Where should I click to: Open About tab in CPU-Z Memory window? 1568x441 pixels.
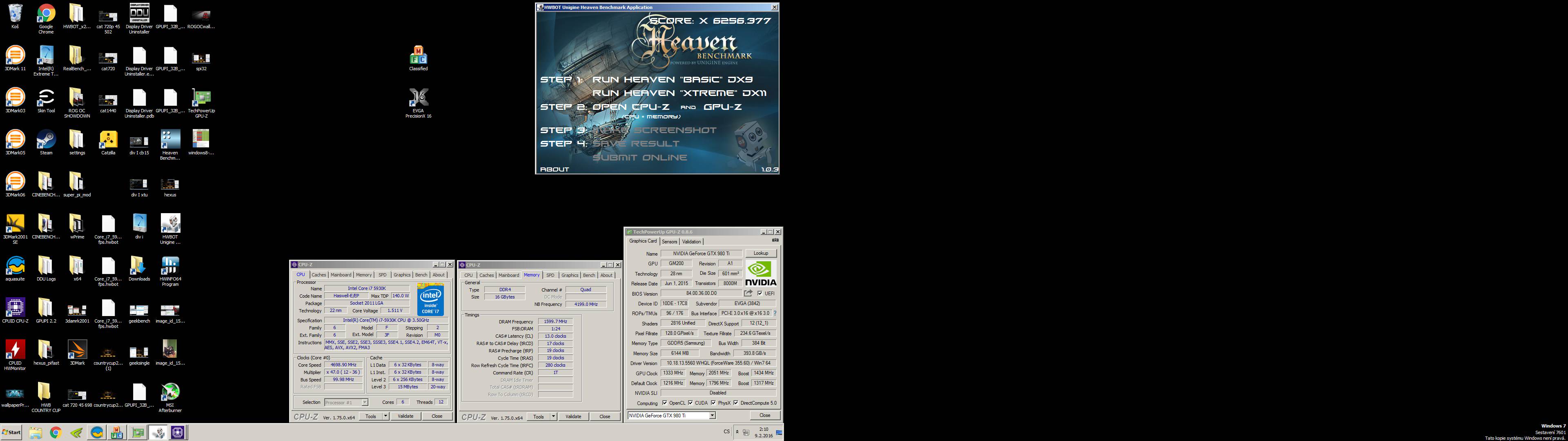tap(606, 275)
